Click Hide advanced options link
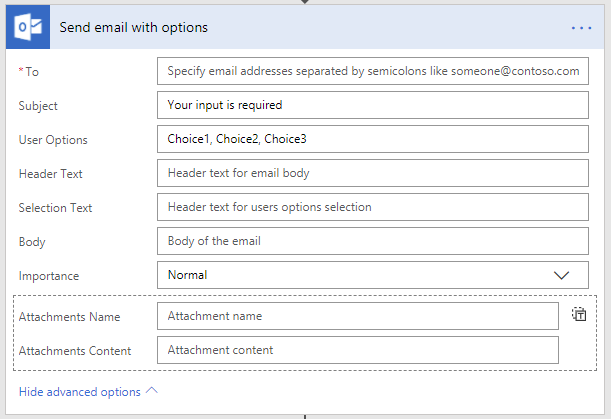Image resolution: width=611 pixels, height=419 pixels. 79,392
